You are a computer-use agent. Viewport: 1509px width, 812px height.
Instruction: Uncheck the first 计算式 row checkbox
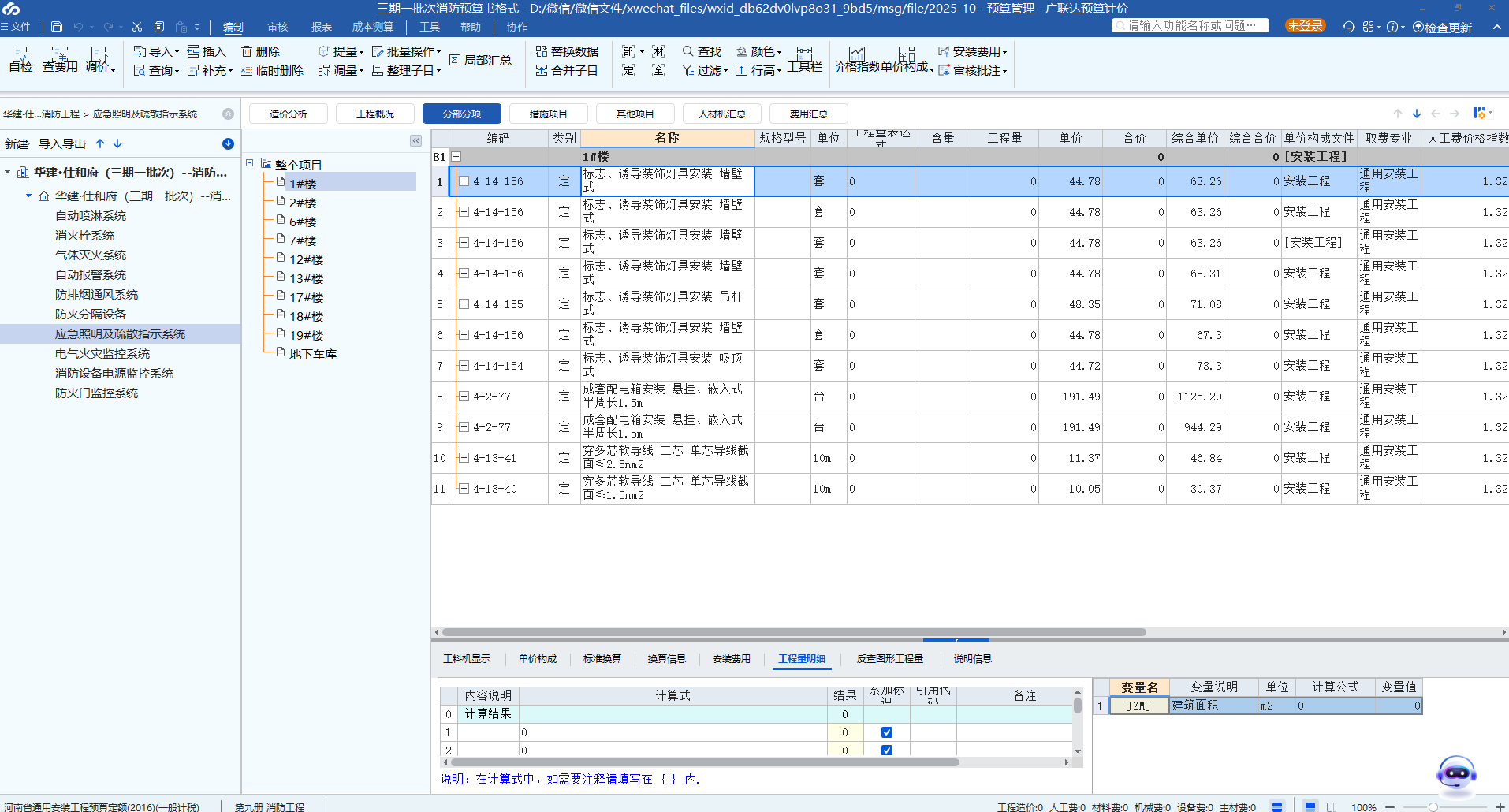[x=886, y=732]
